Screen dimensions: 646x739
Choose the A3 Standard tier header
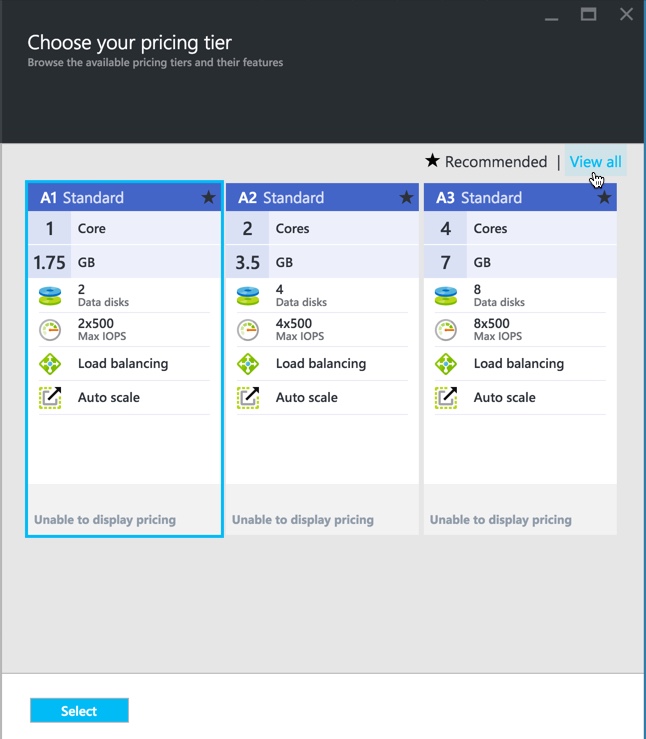(506, 198)
